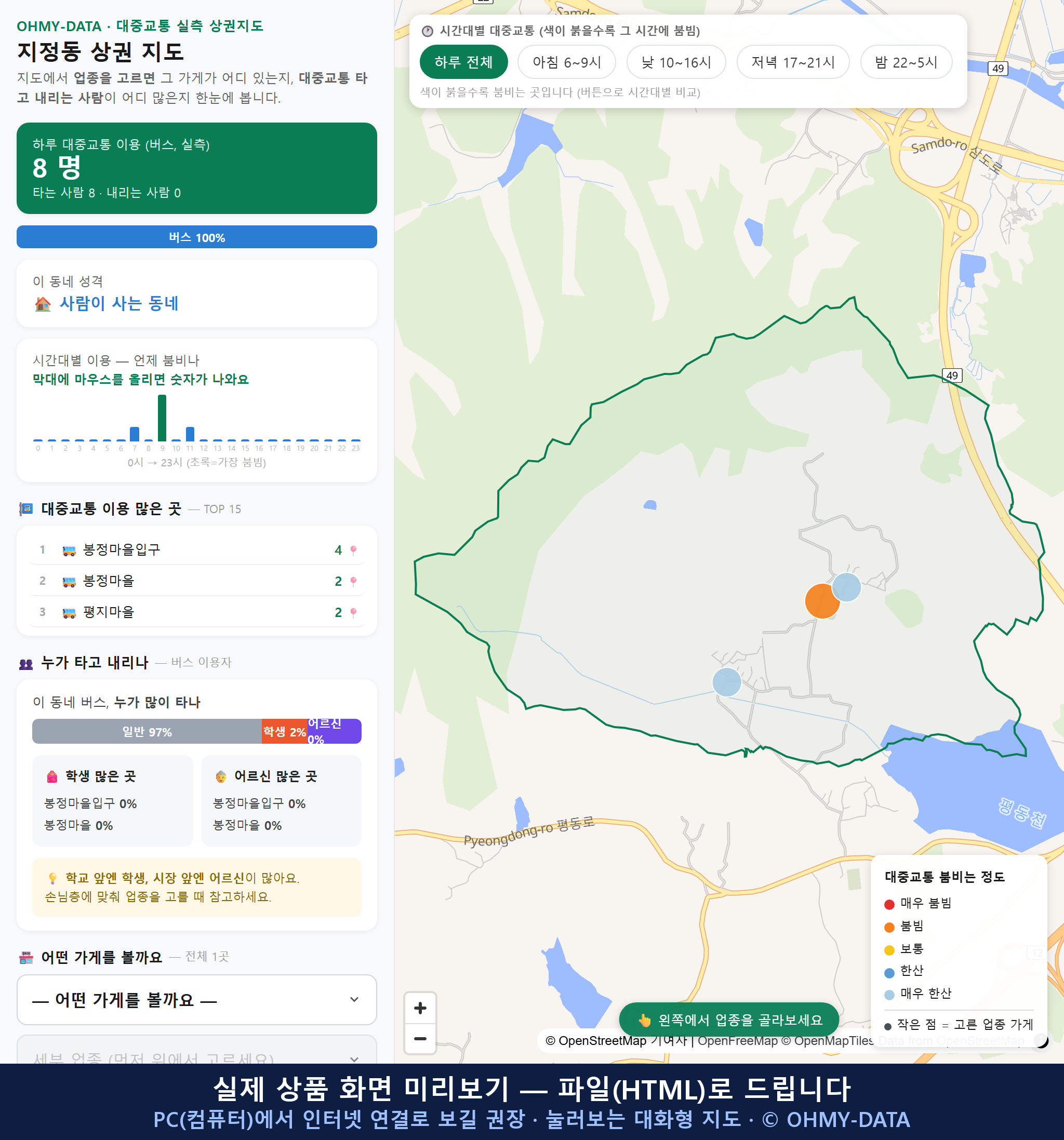Zoom out on the map
This screenshot has height=1140, width=1064.
coord(420,1039)
